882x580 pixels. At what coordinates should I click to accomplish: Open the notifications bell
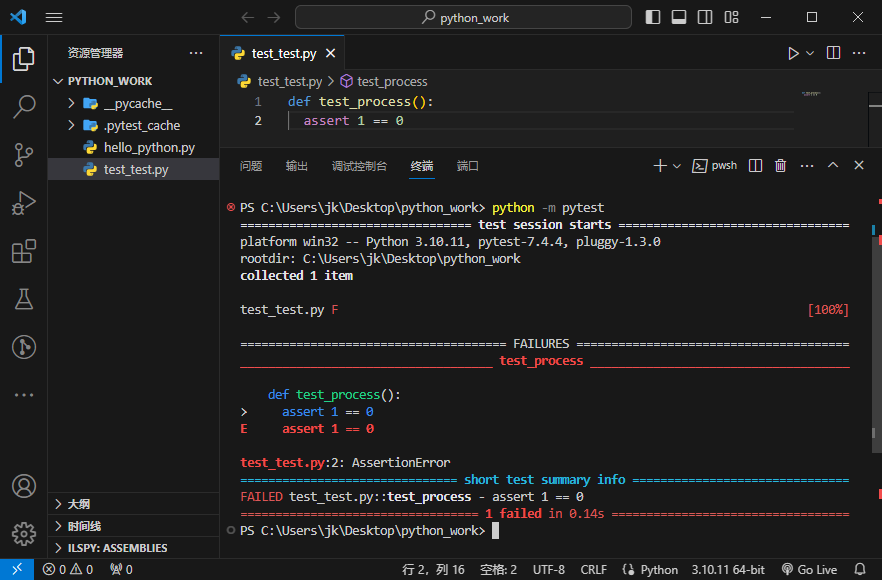point(860,569)
